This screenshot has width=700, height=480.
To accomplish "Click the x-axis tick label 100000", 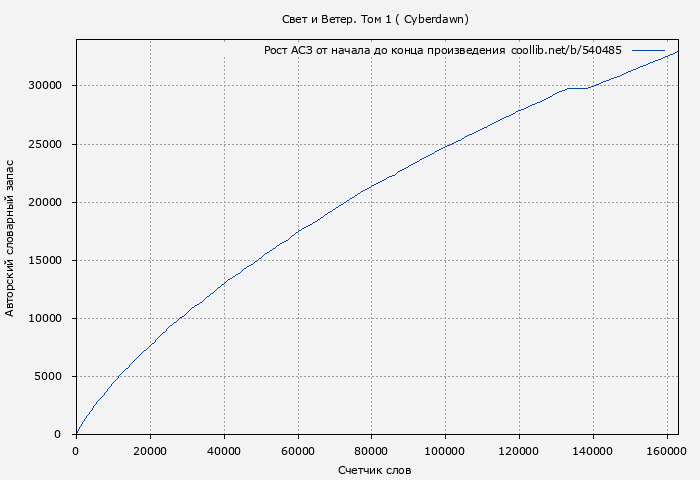I will (x=445, y=450).
